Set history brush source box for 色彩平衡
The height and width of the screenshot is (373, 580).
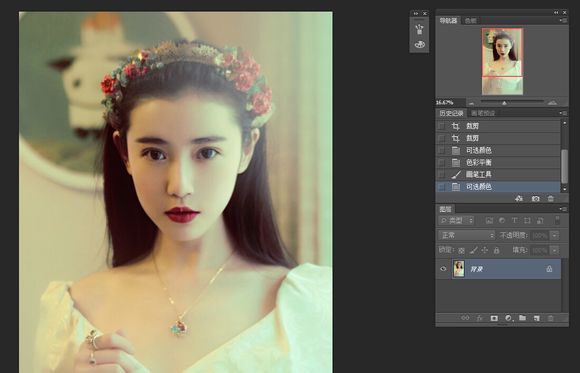pyautogui.click(x=441, y=162)
